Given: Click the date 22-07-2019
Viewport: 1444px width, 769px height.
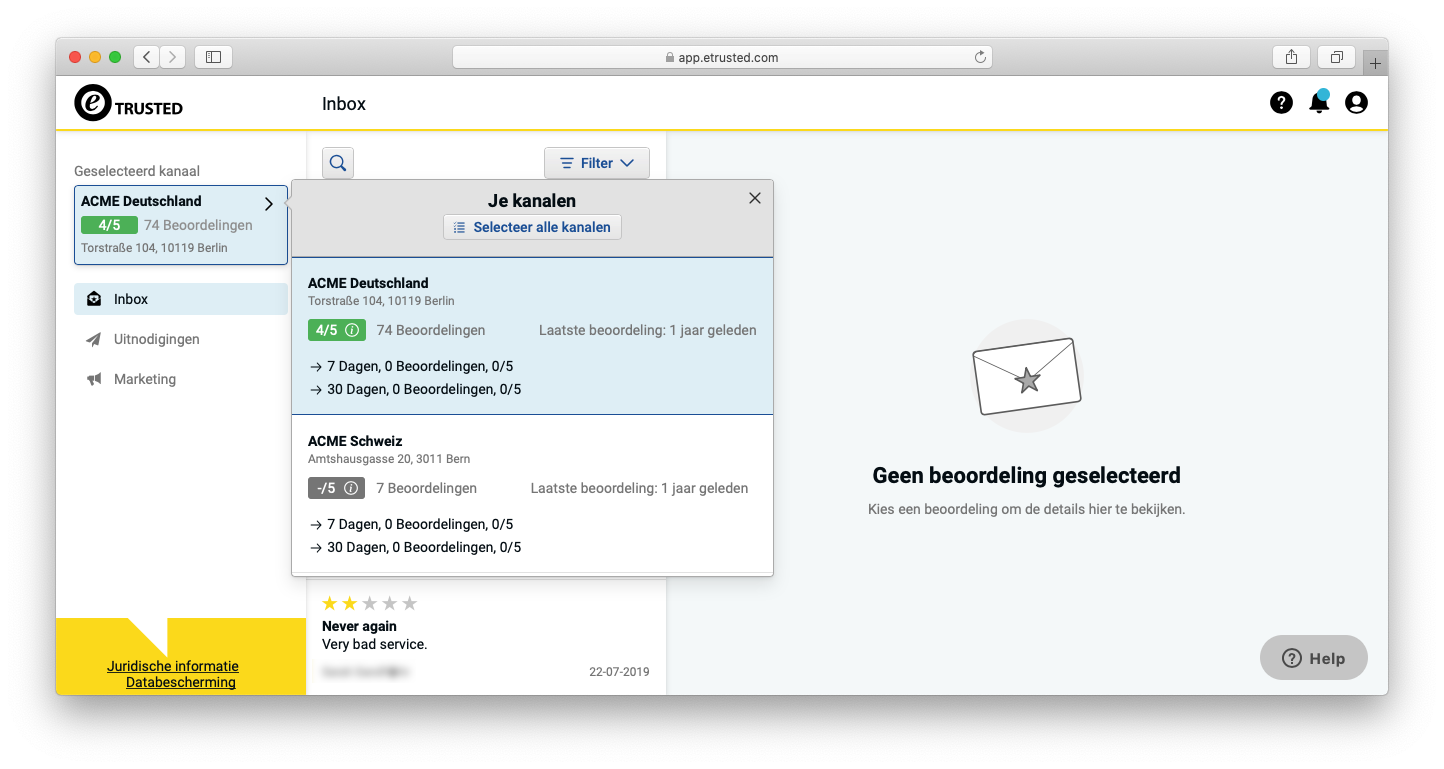Looking at the screenshot, I should [619, 672].
